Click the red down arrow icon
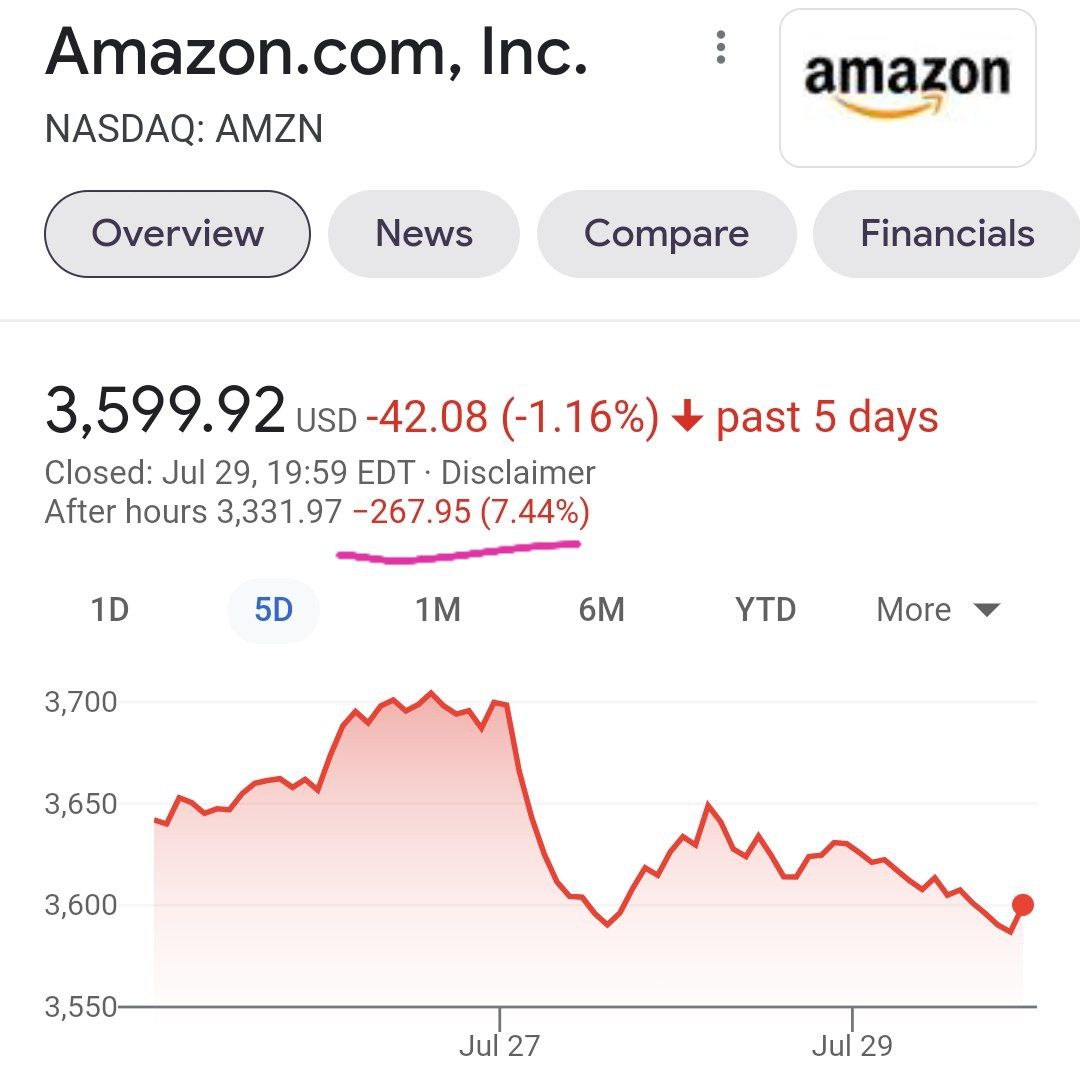Viewport: 1080px width, 1090px height. (686, 417)
